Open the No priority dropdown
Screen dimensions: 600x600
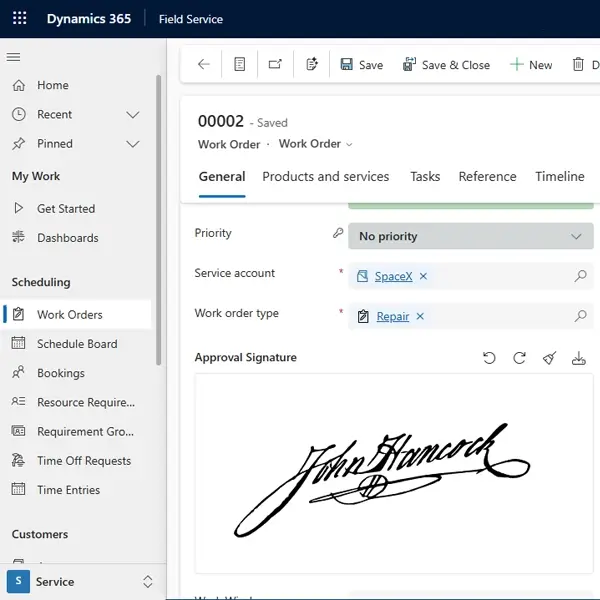(471, 236)
